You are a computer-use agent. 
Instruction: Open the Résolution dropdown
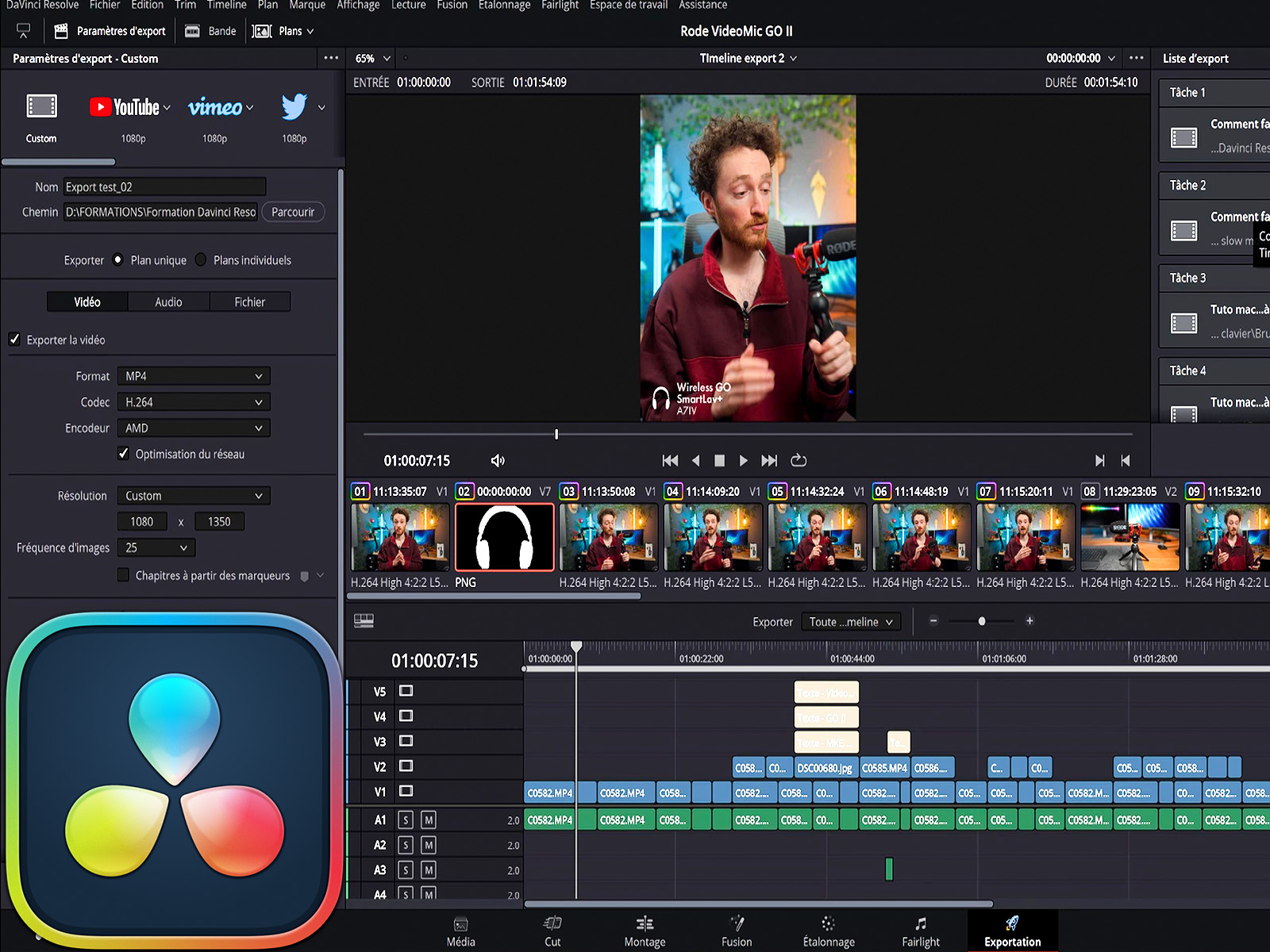click(x=194, y=496)
